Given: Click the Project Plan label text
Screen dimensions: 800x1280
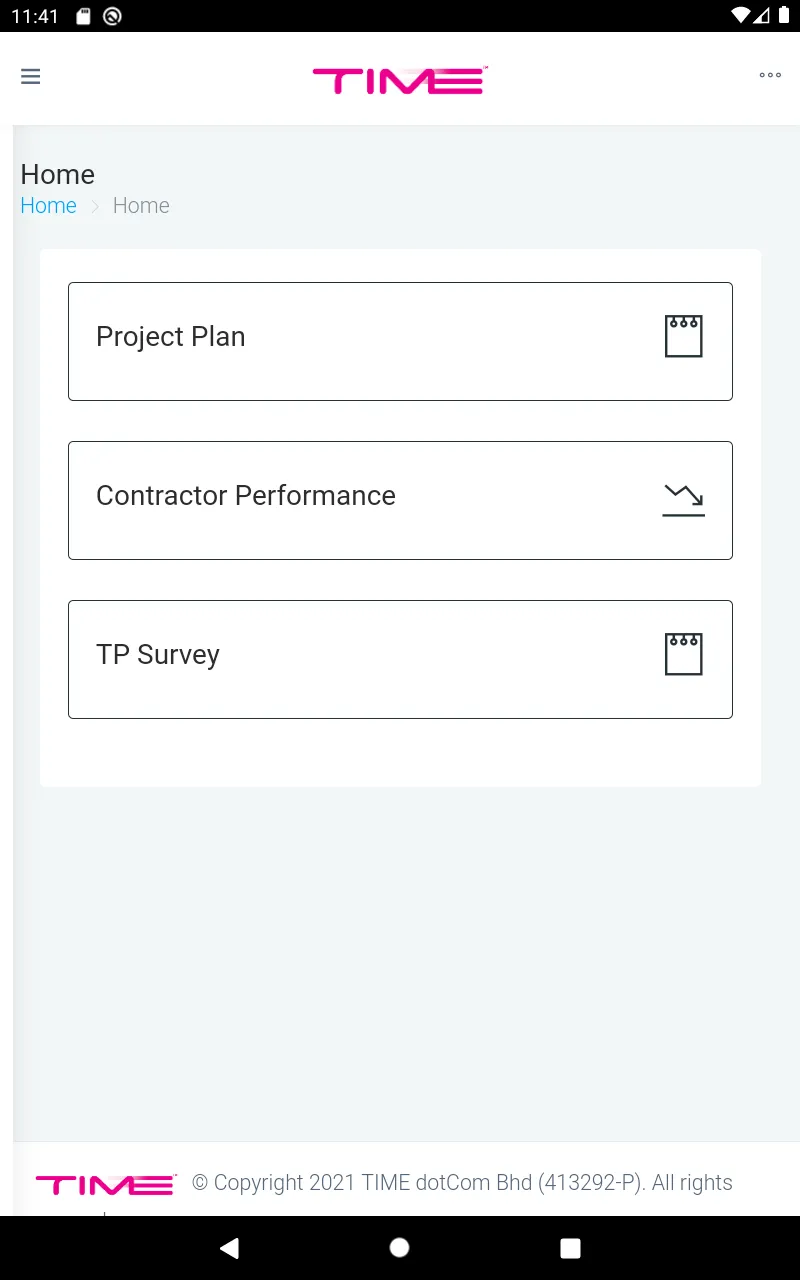Looking at the screenshot, I should pyautogui.click(x=171, y=337).
